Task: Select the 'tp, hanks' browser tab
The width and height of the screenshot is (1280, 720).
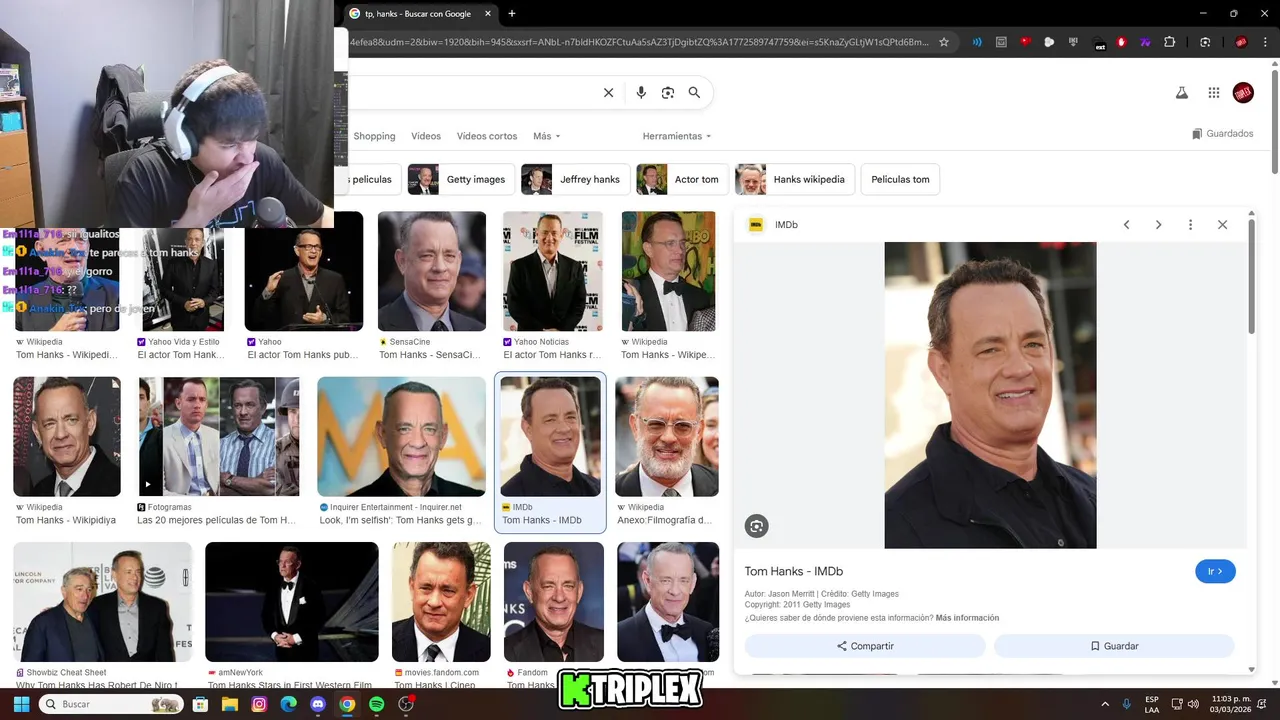Action: click(420, 14)
